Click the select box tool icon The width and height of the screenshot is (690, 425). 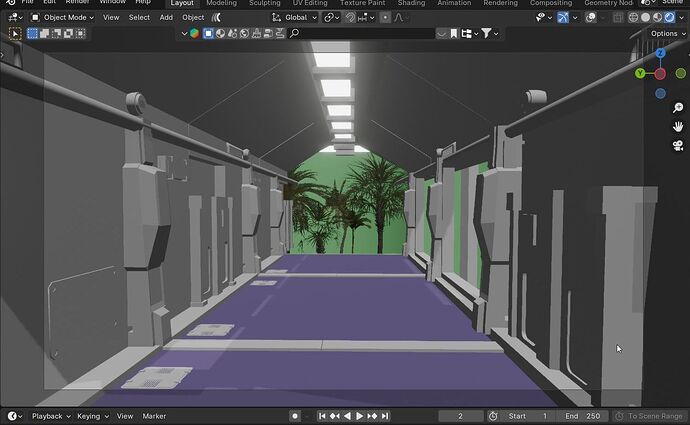(15, 34)
